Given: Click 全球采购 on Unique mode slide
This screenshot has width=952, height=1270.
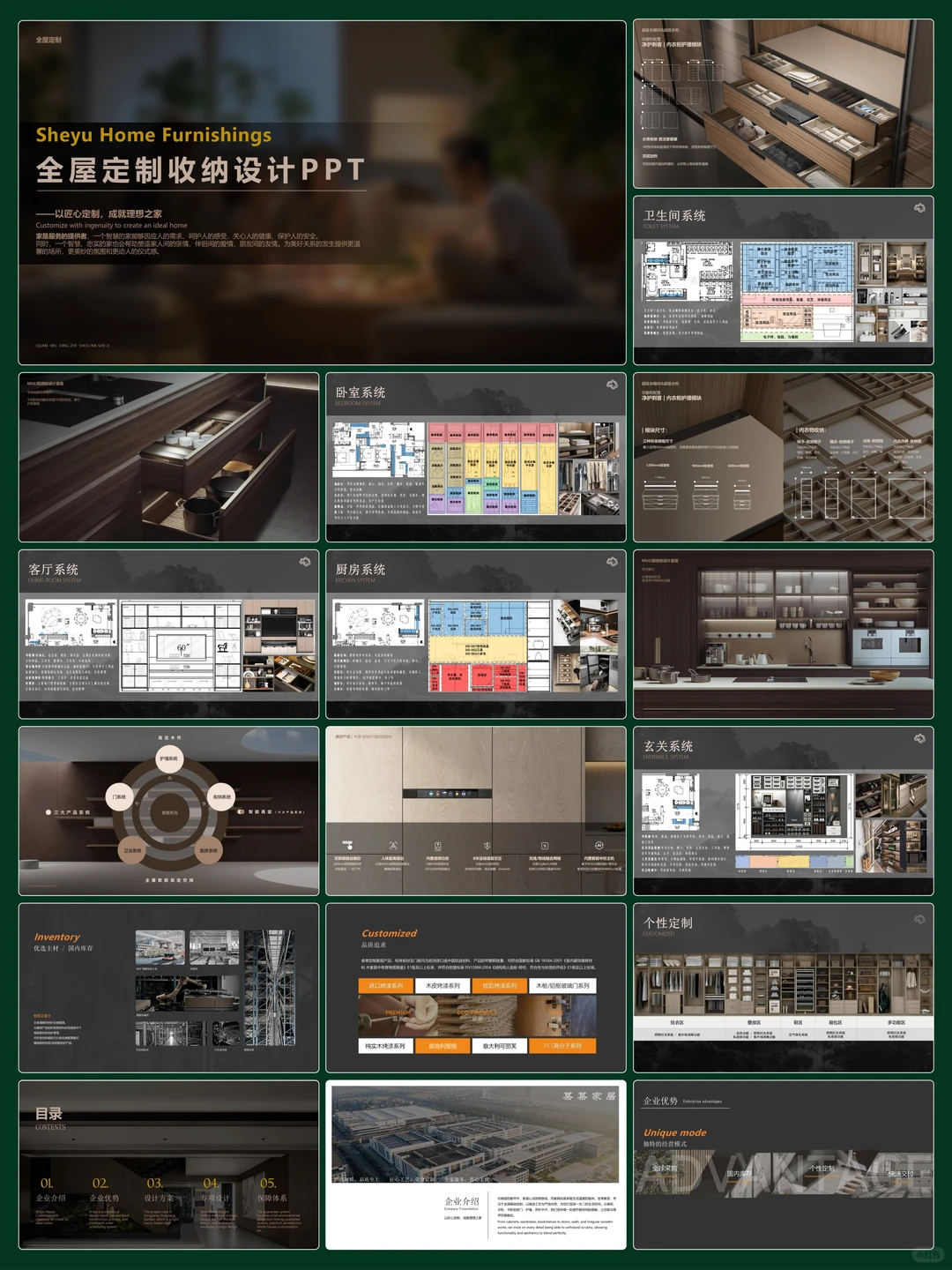Looking at the screenshot, I should pos(665,1168).
